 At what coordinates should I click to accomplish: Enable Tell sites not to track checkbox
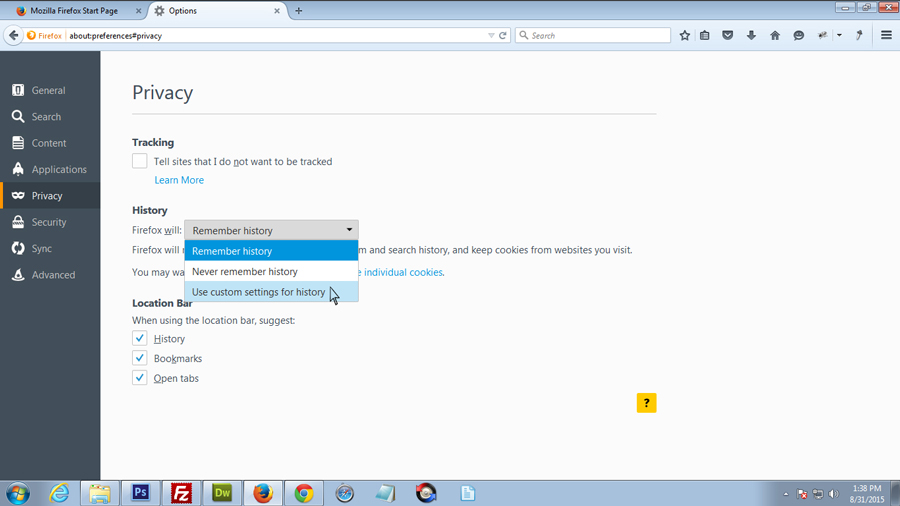tap(139, 161)
